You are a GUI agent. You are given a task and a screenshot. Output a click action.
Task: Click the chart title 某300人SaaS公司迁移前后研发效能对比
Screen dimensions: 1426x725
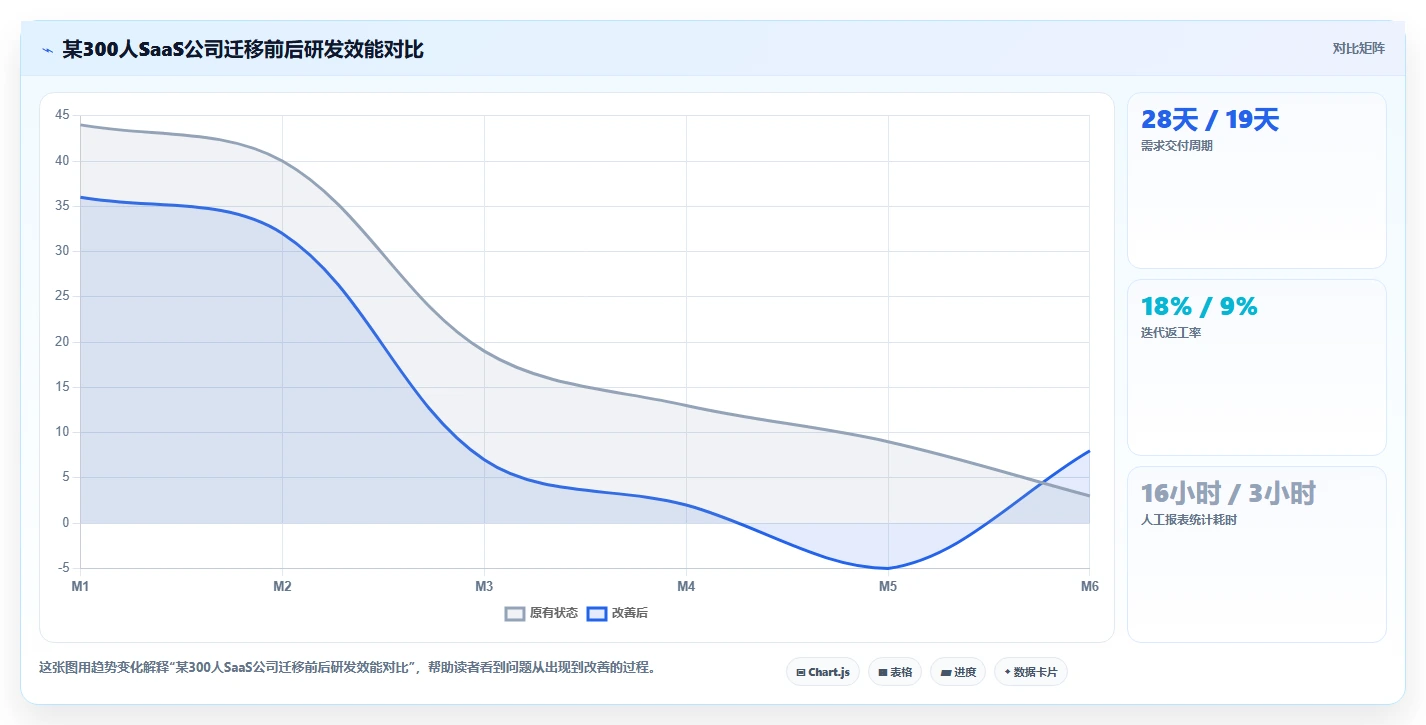[x=243, y=49]
